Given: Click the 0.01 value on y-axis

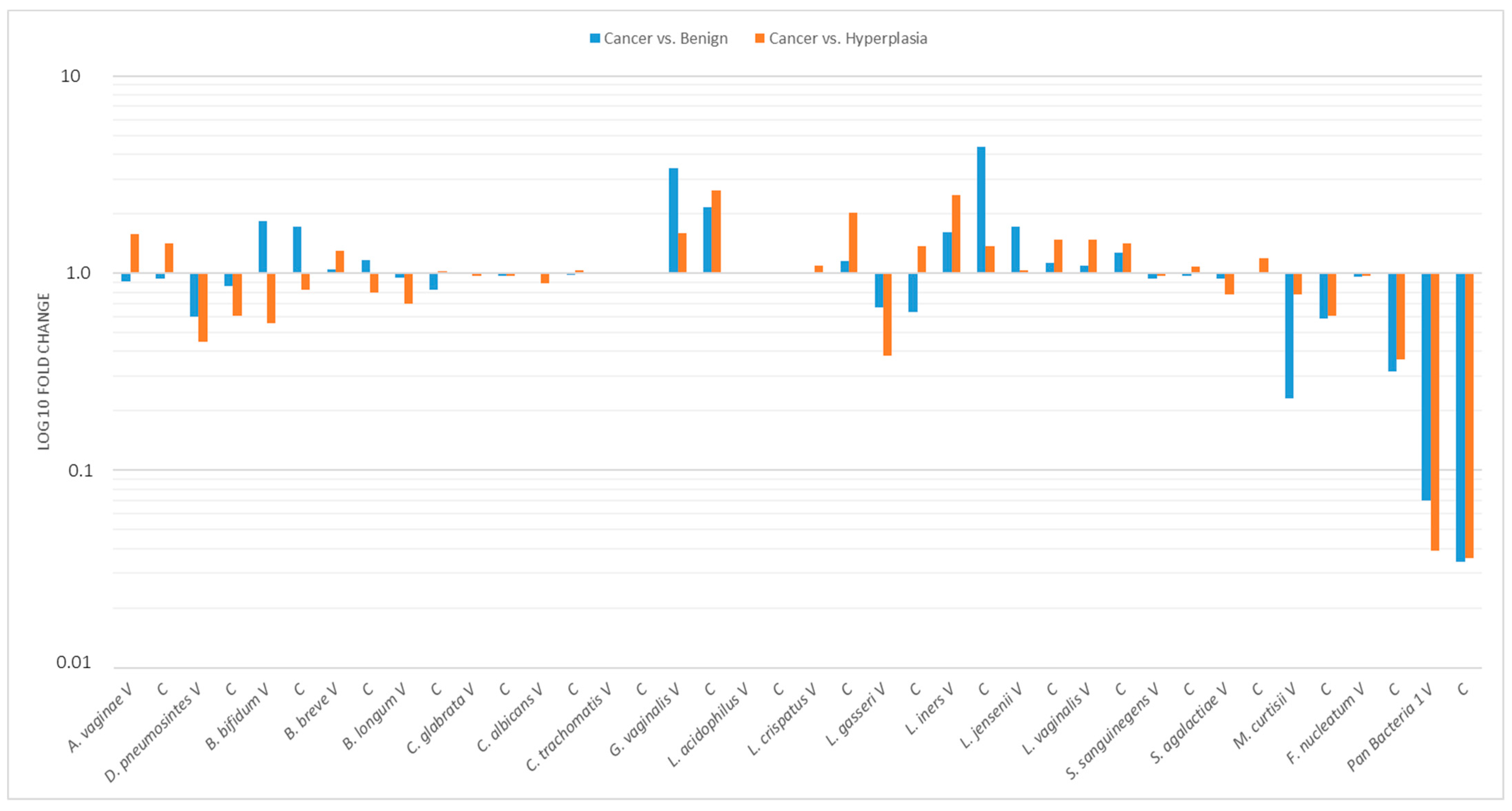Looking at the screenshot, I should (74, 662).
